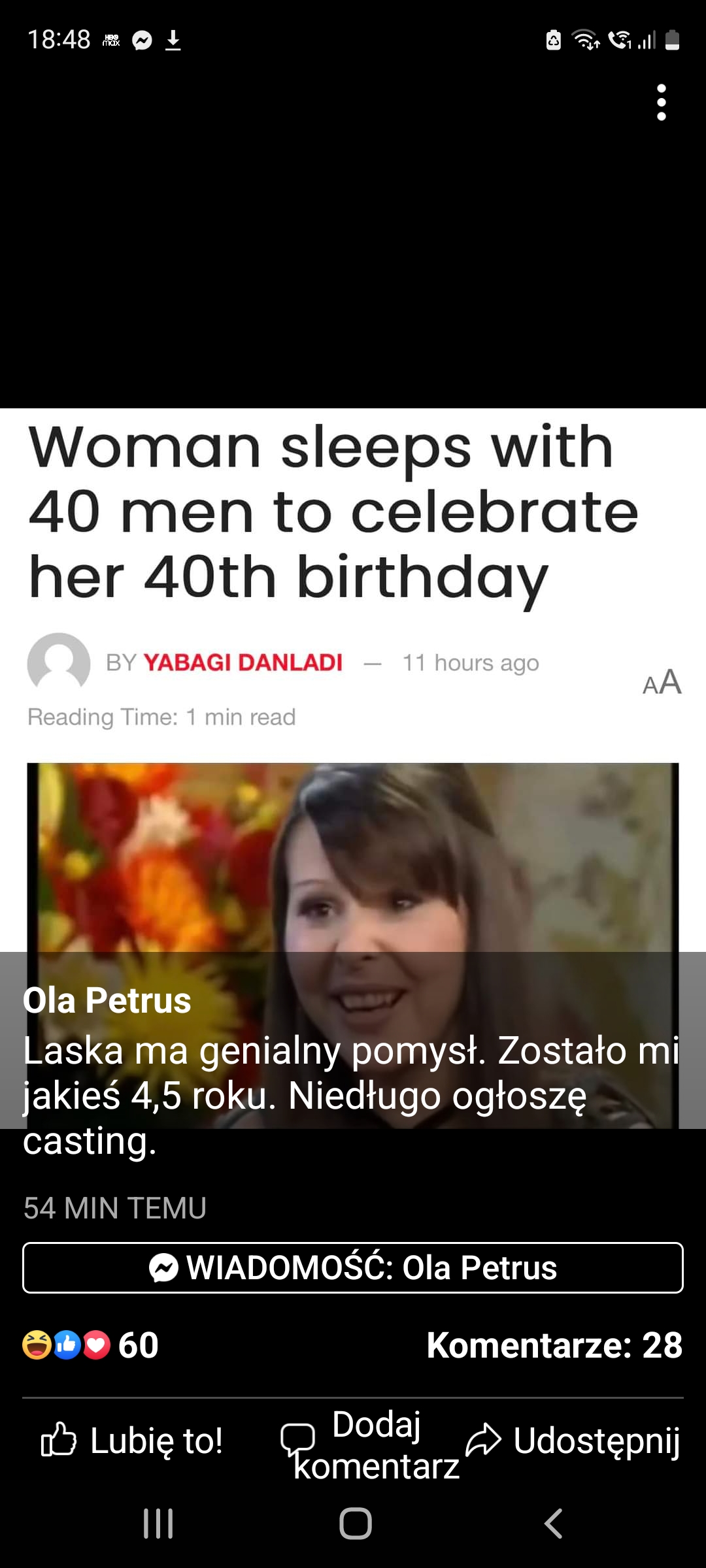View the 60 reactions count
The image size is (706, 1568).
pyautogui.click(x=139, y=1345)
